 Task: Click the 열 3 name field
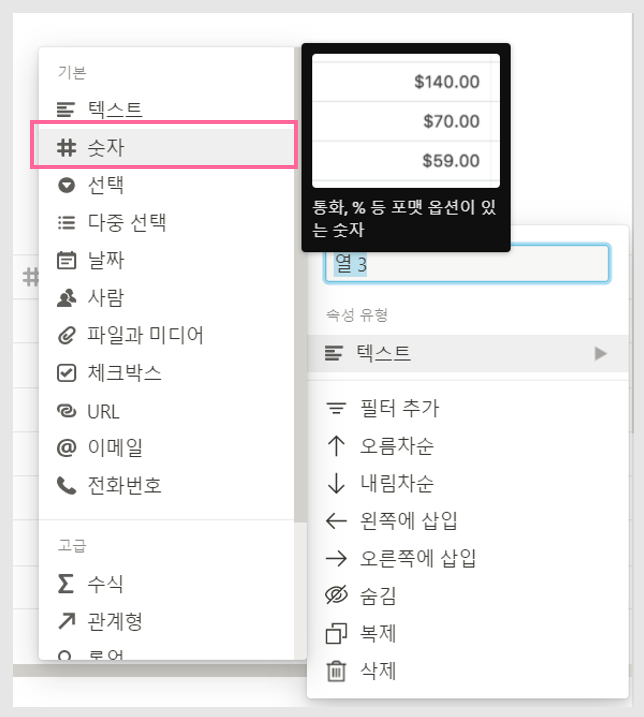point(467,264)
